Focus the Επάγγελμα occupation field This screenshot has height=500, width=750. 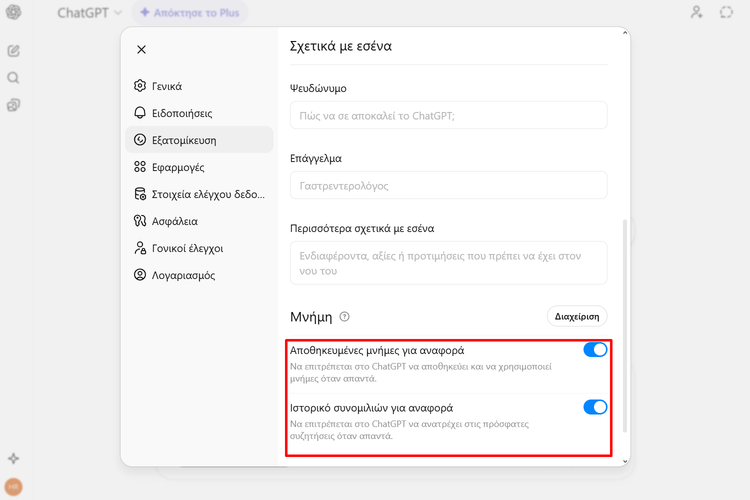point(448,185)
